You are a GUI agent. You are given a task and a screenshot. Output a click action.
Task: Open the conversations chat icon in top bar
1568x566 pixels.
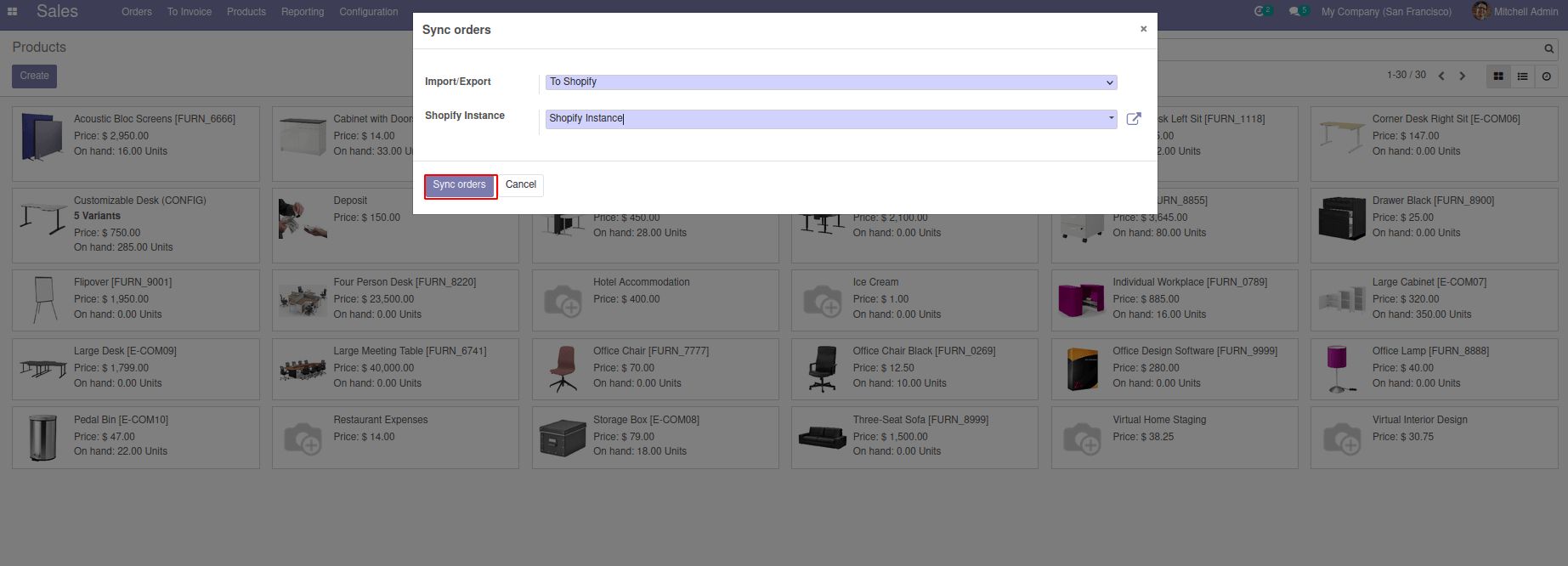point(1299,12)
